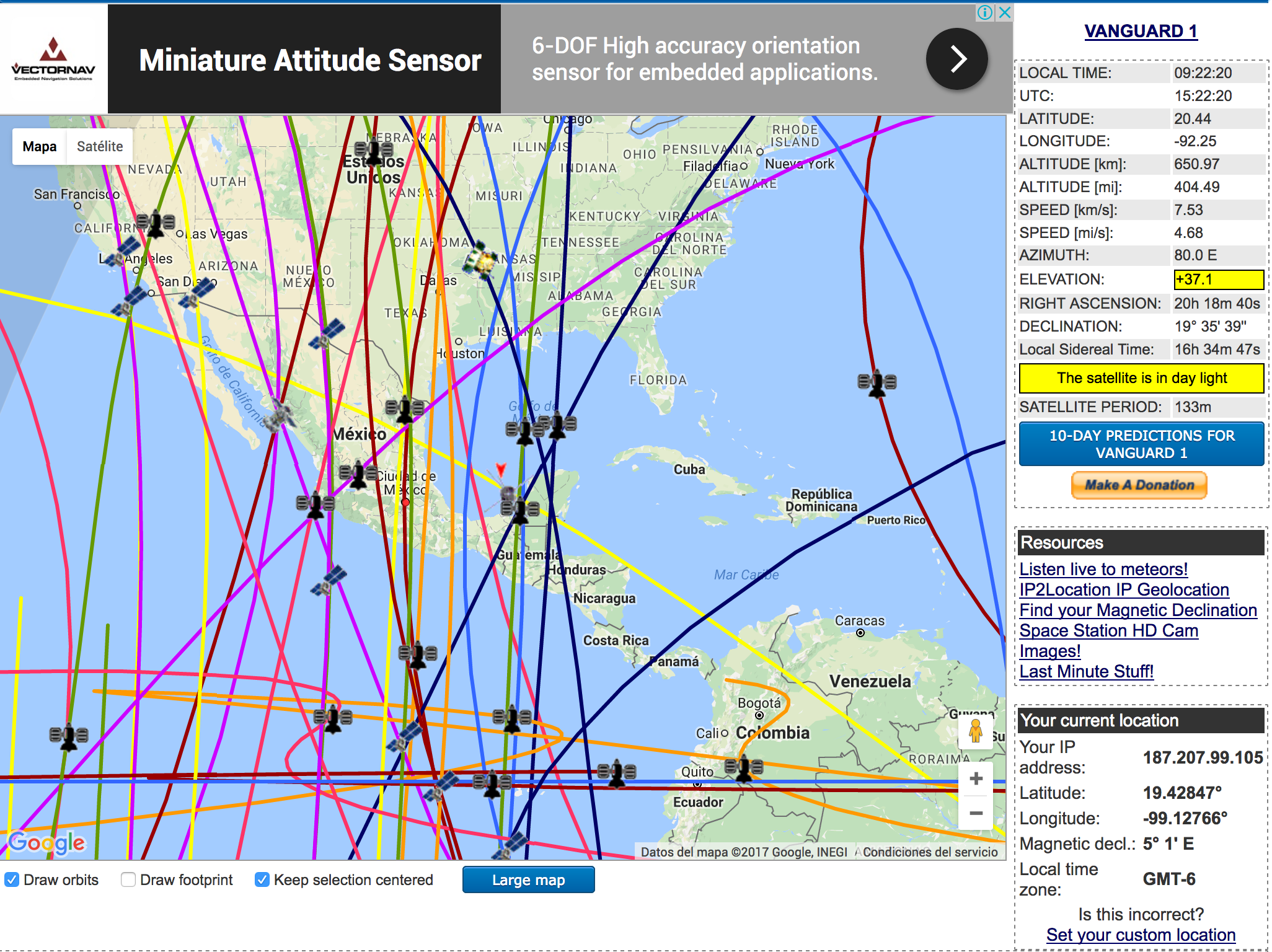Select the blue satellite at the map's bottom edge
Screen dimensions: 1272x952
click(x=511, y=845)
